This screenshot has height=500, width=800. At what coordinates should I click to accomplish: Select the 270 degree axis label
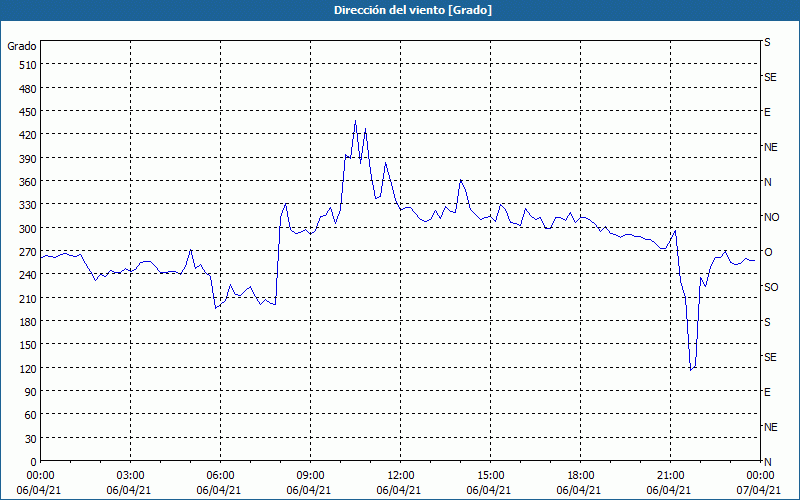pyautogui.click(x=29, y=252)
